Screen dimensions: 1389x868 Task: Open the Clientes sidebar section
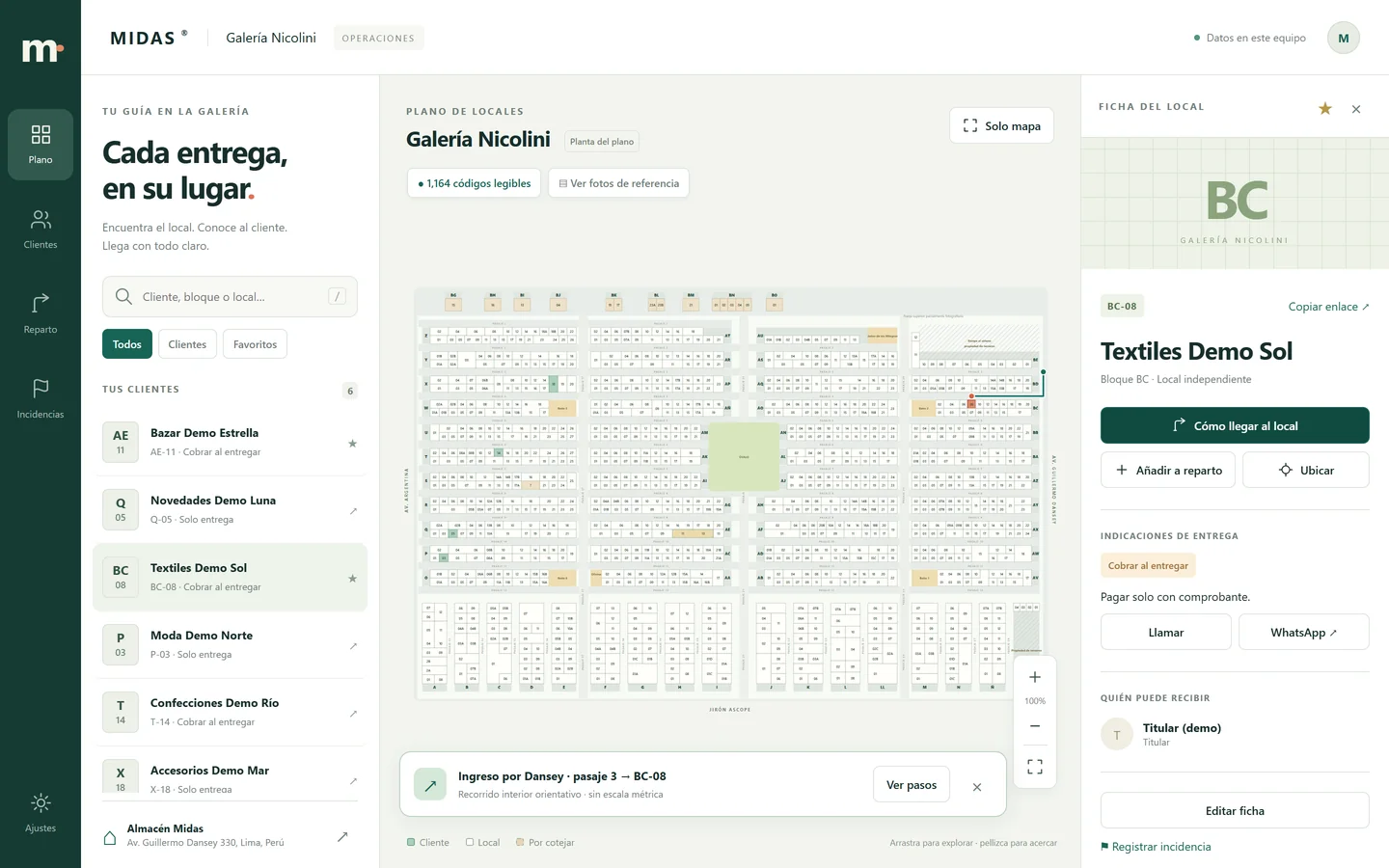pos(41,230)
